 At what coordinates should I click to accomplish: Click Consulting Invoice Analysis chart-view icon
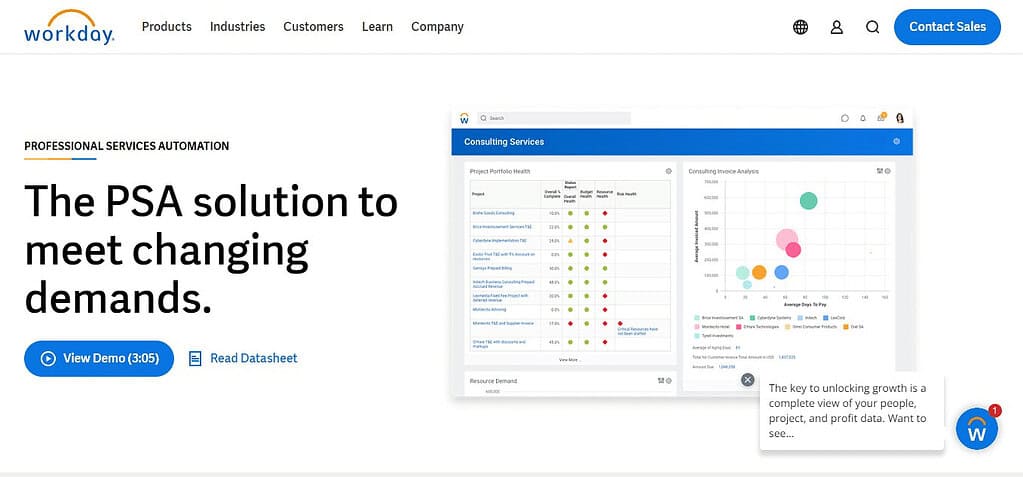pos(880,171)
